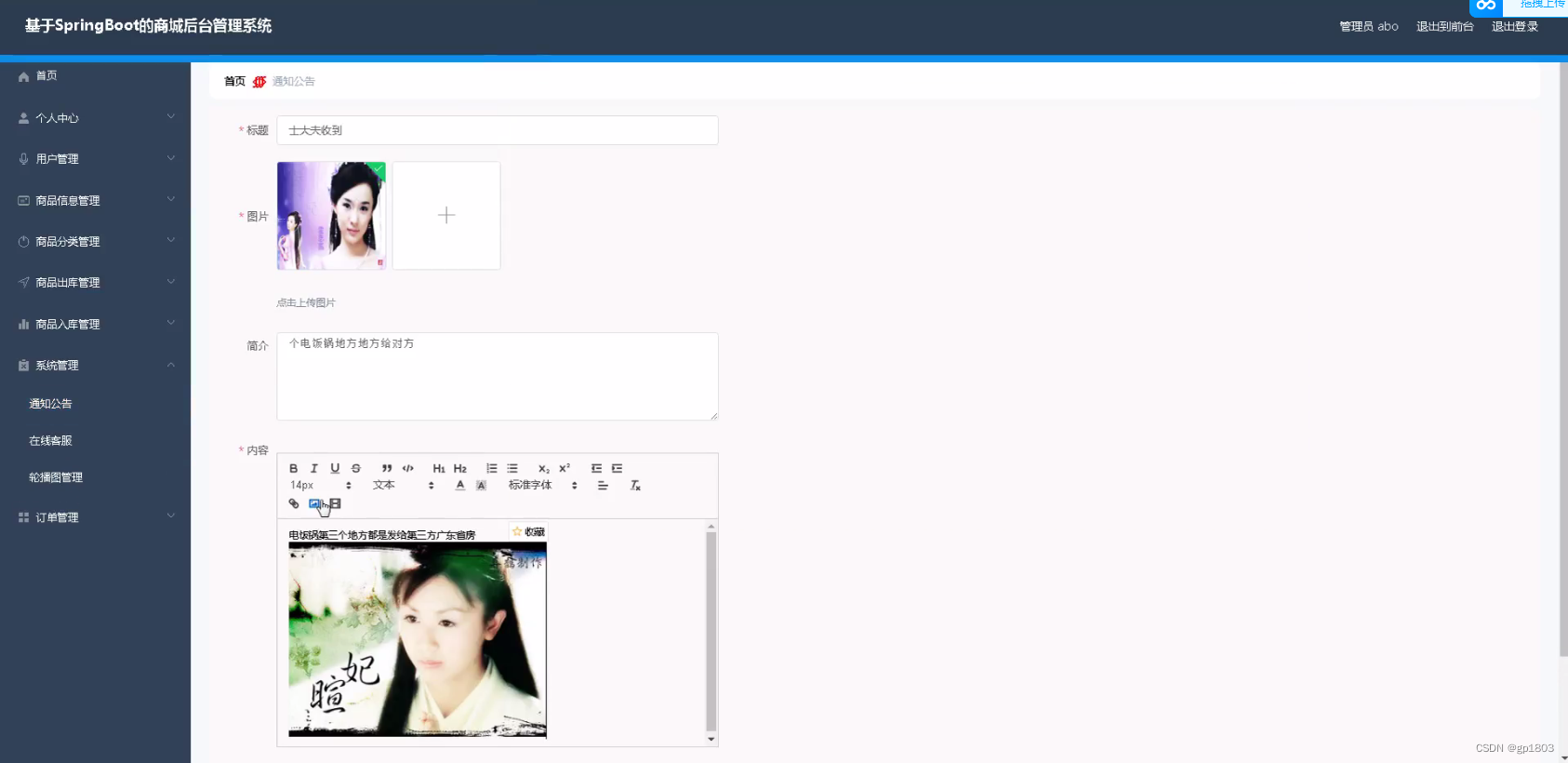Collapse the 系统管理 sidebar menu
This screenshot has height=763, width=1568.
[x=95, y=366]
